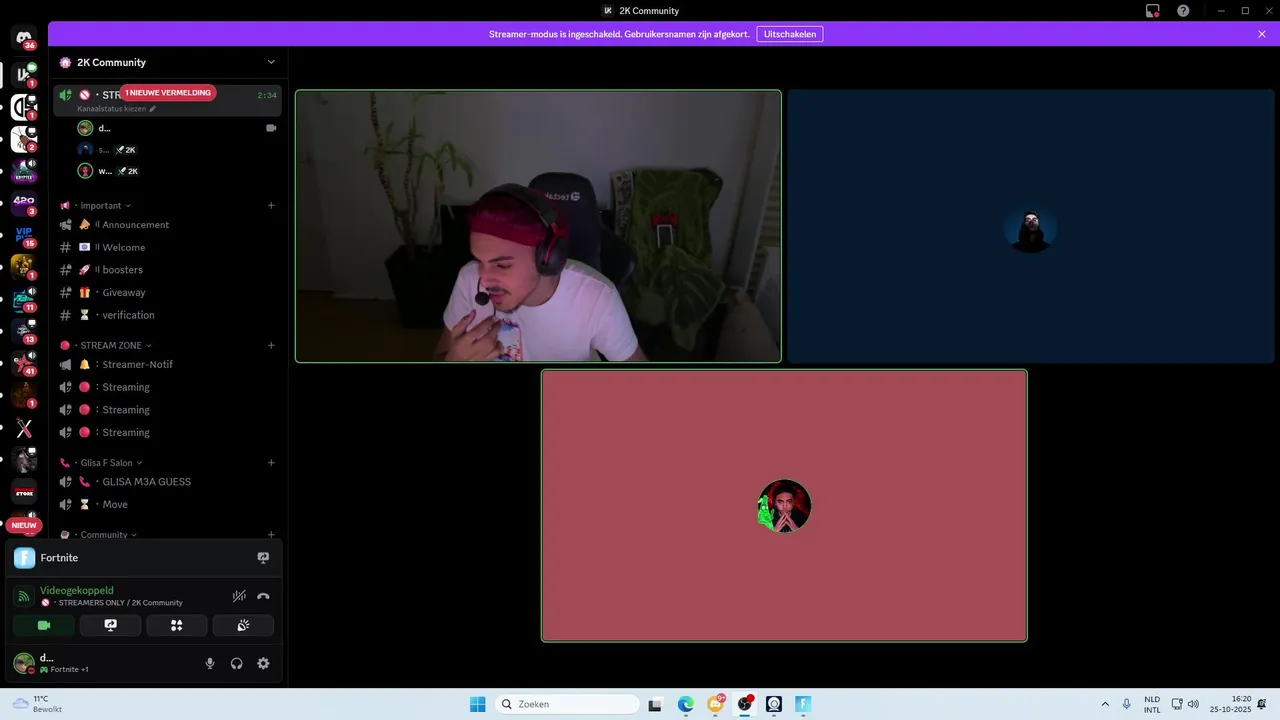The image size is (1280, 720).
Task: Collapse the STREAM ZONE category
Action: [x=111, y=345]
